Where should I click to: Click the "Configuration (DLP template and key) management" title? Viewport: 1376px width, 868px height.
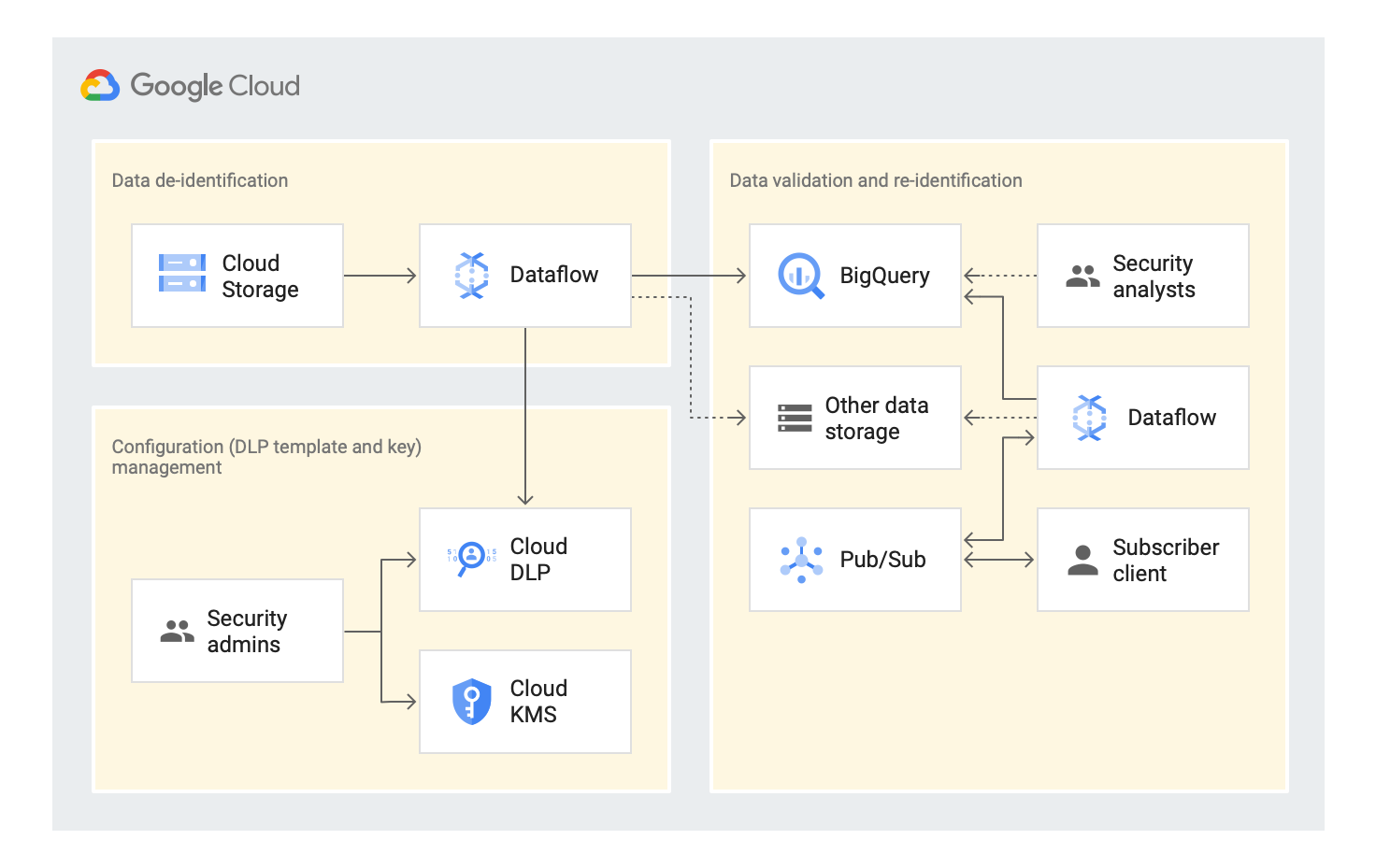(x=266, y=457)
